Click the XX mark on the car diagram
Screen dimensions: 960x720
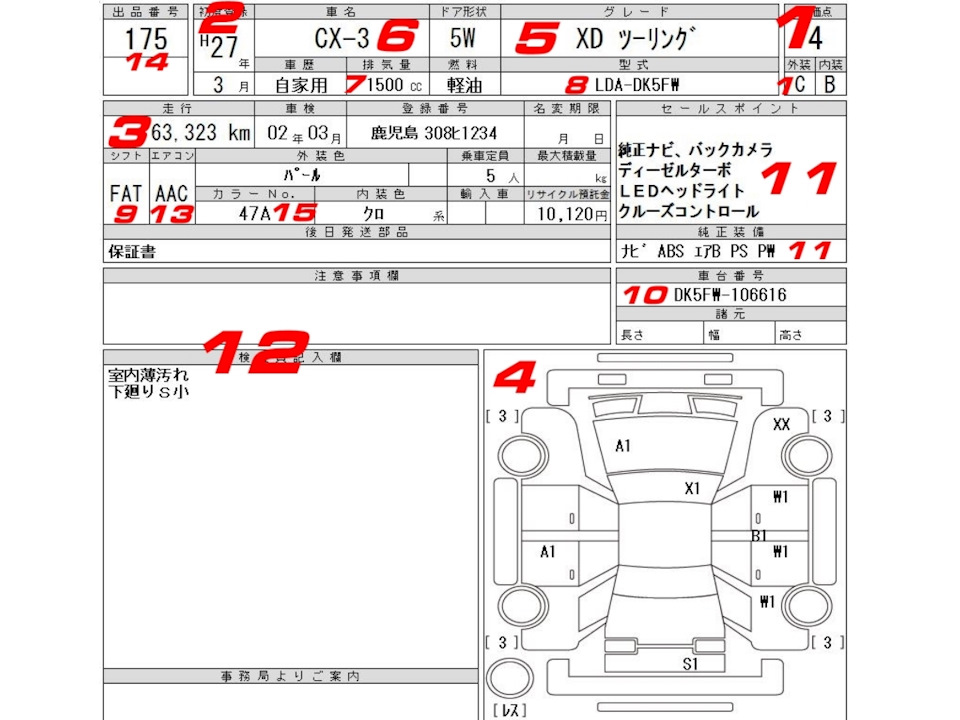[x=781, y=424]
